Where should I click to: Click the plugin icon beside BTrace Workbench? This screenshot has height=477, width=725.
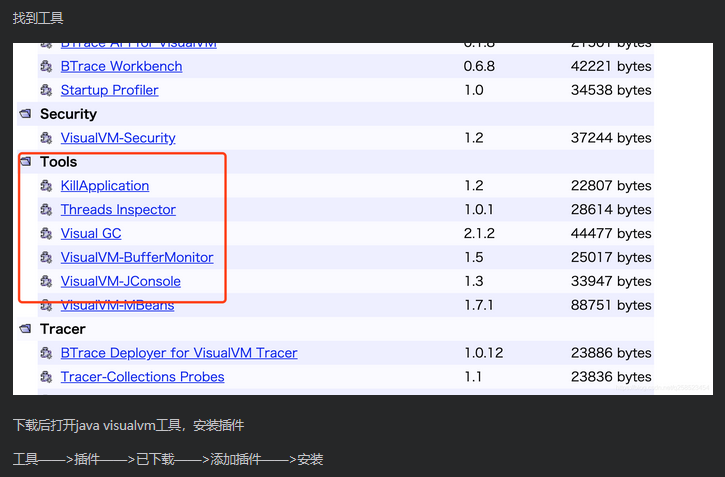46,66
